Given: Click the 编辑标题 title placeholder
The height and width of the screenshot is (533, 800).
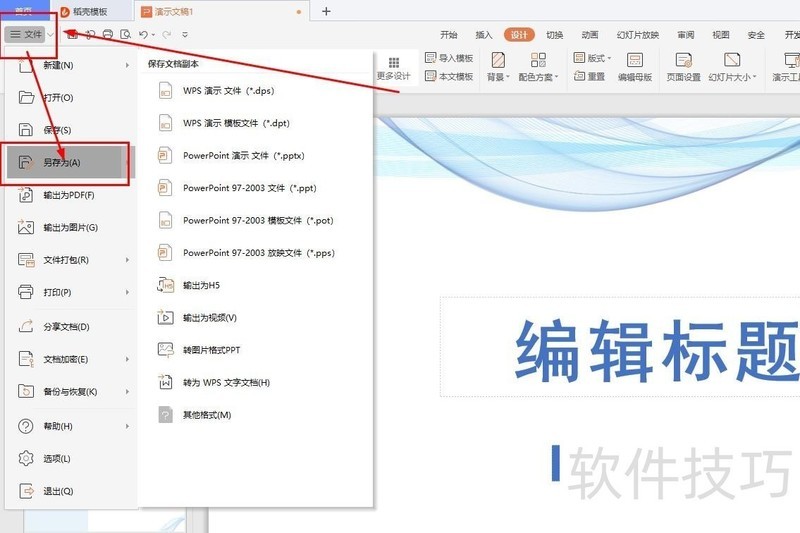Looking at the screenshot, I should [620, 347].
